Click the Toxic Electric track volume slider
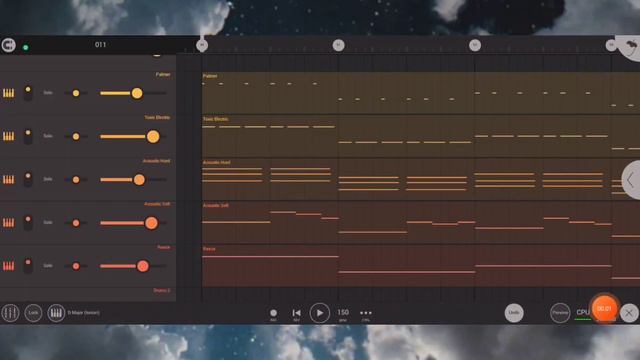The width and height of the screenshot is (640, 360). coord(133,136)
